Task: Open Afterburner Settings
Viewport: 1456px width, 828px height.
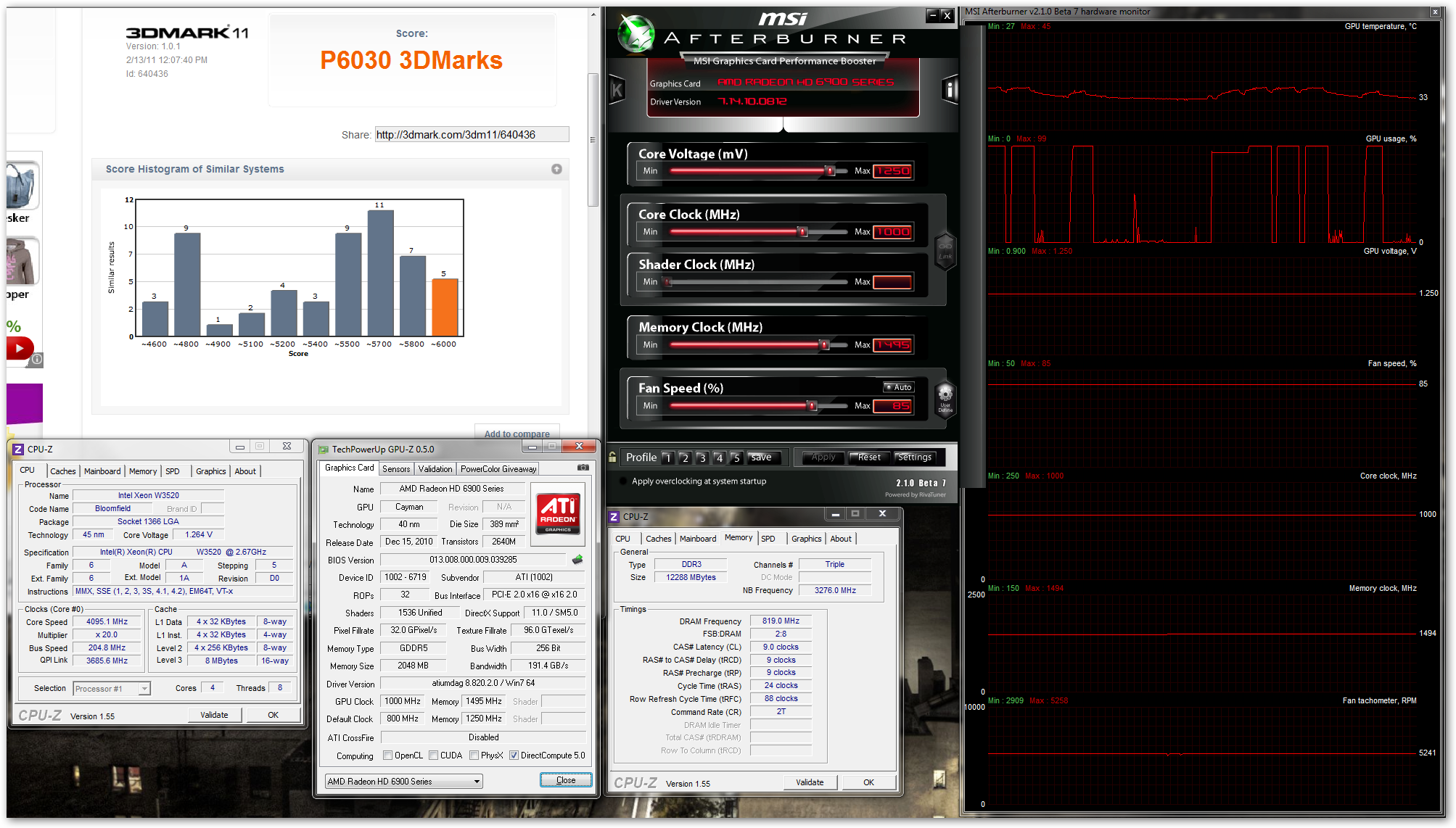Action: [x=915, y=458]
